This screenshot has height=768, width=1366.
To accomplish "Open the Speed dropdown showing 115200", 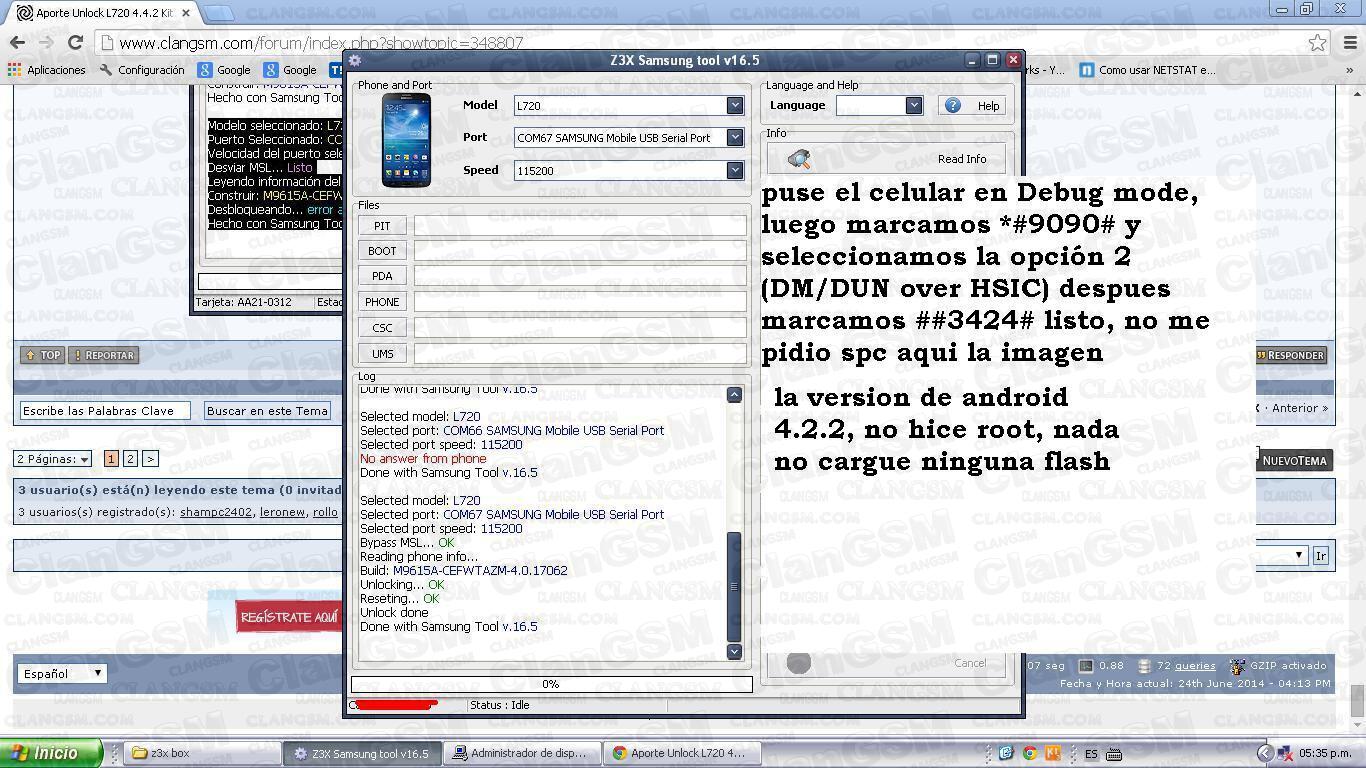I will [x=735, y=170].
